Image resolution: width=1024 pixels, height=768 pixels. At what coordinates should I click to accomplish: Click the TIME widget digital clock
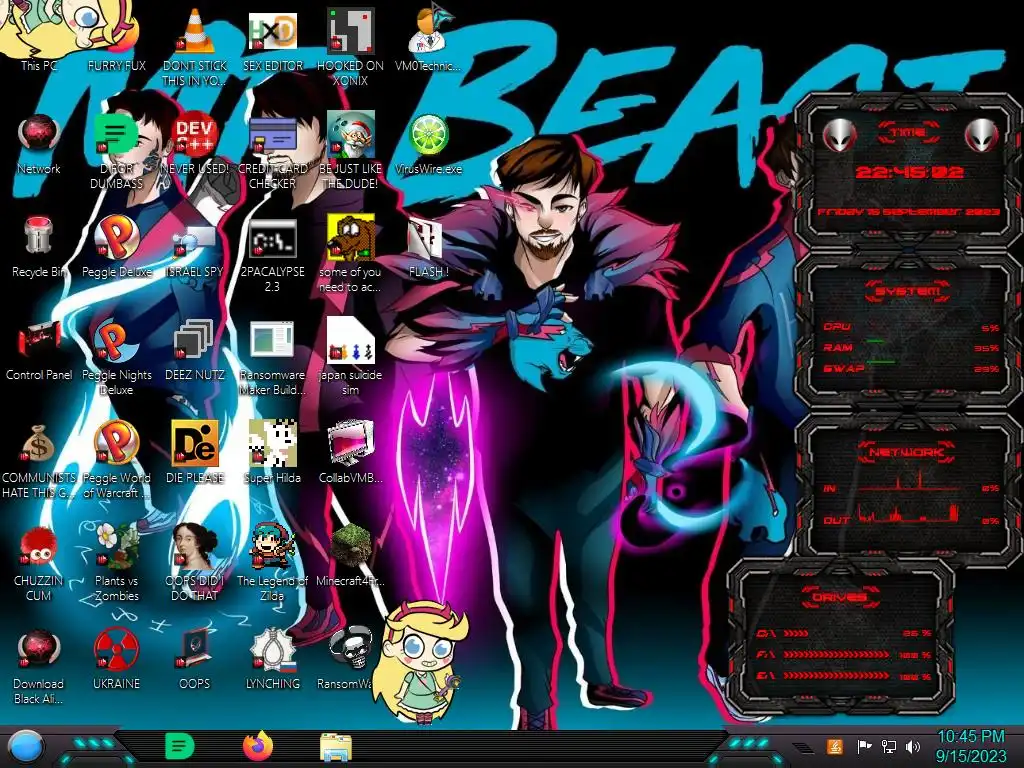[909, 172]
